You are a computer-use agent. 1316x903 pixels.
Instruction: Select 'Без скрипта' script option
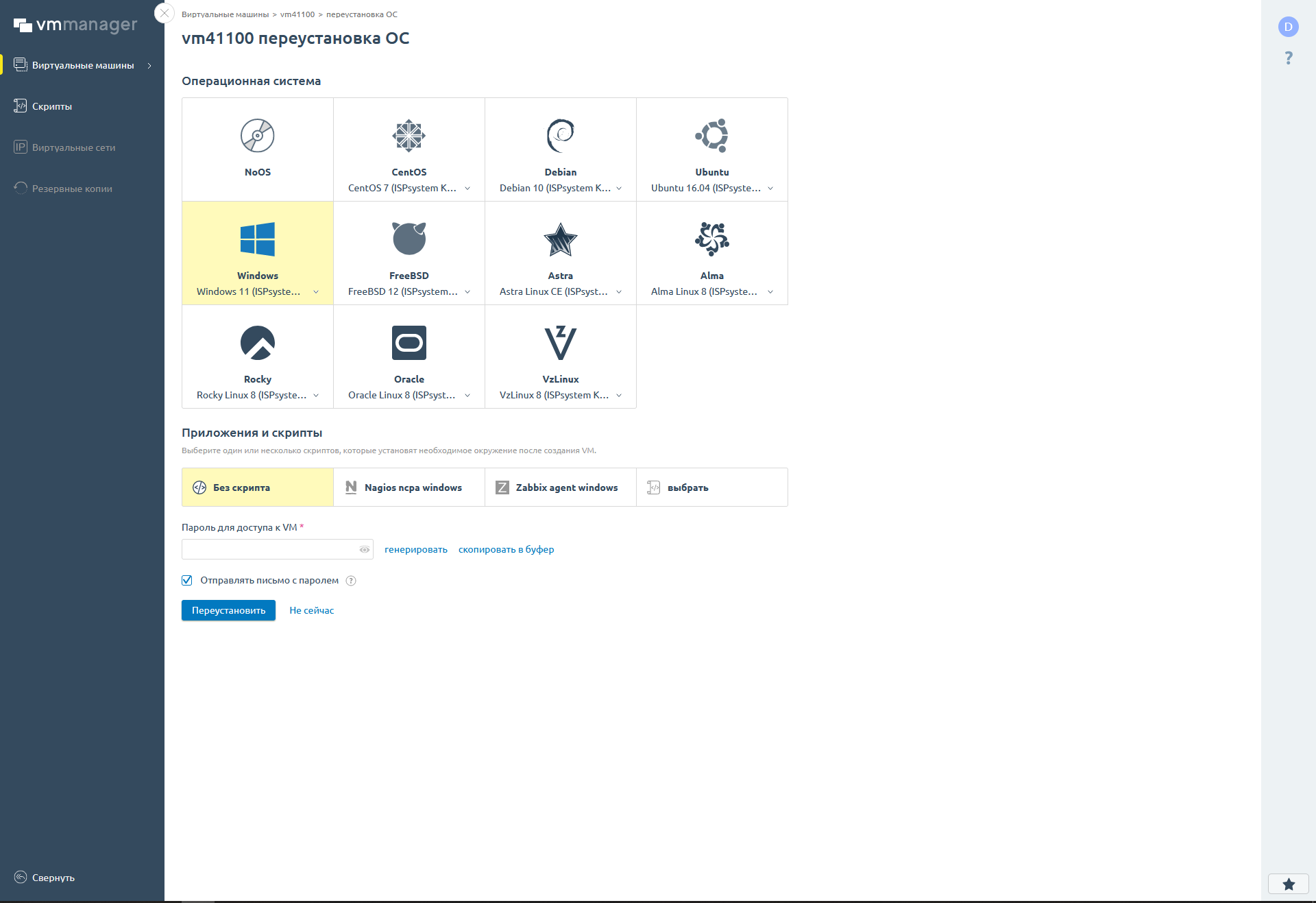click(258, 487)
